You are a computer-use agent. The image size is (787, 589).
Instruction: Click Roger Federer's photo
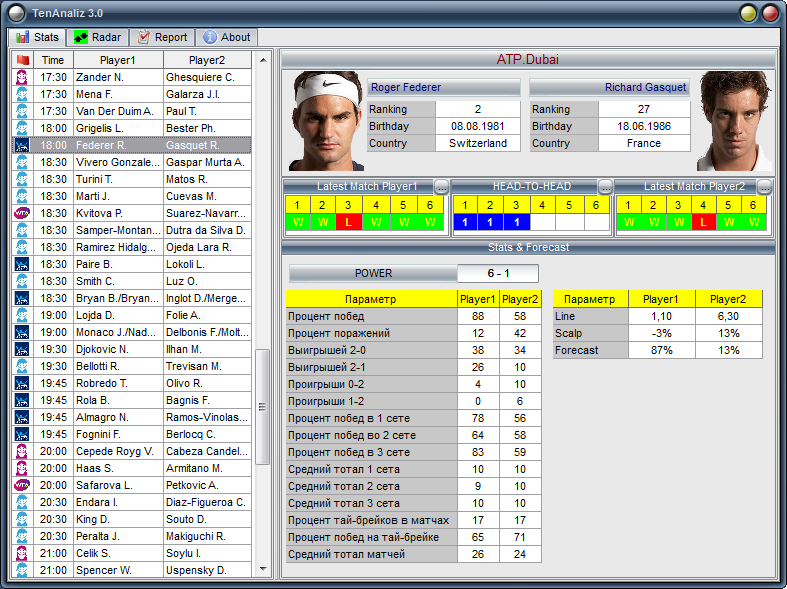coord(326,121)
